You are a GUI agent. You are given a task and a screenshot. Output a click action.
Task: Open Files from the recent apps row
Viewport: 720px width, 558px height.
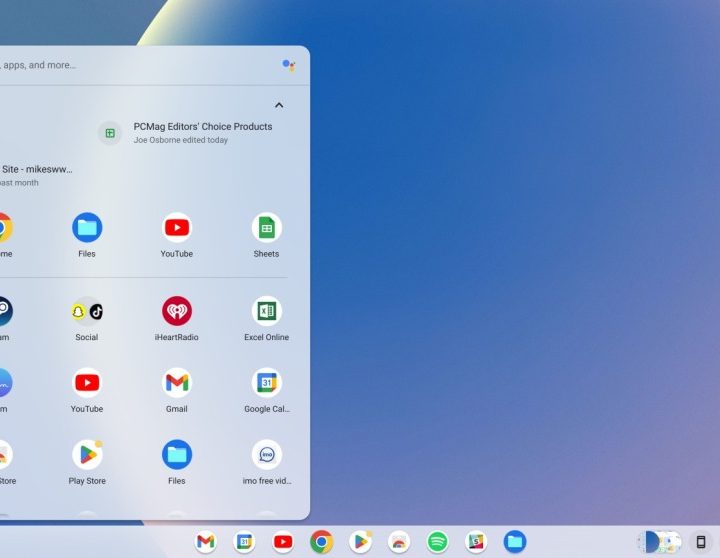tap(87, 227)
